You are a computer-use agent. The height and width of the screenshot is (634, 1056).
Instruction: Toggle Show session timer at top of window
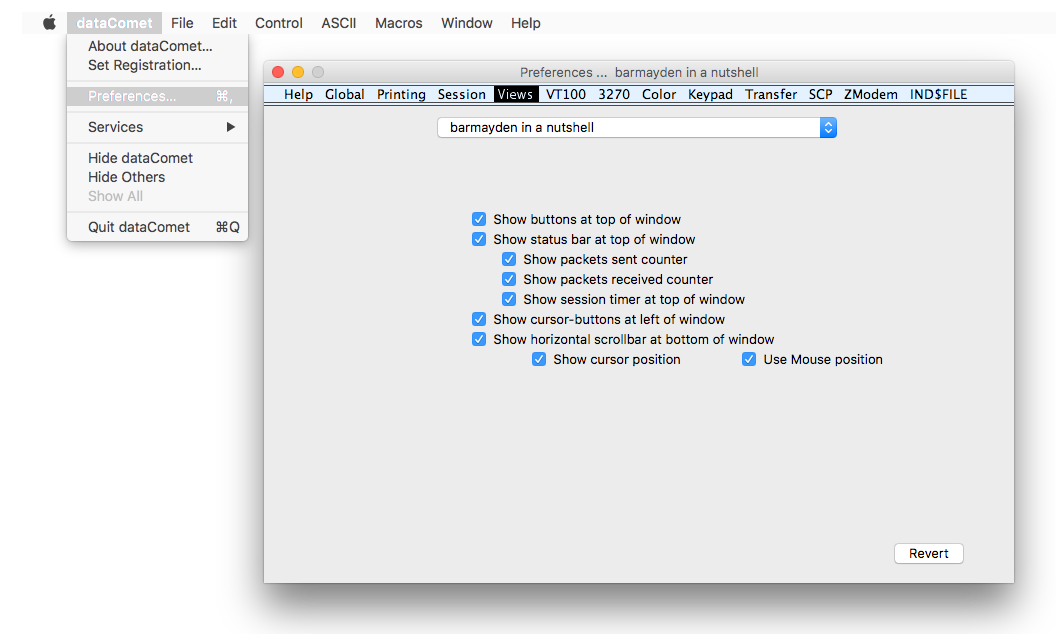(x=509, y=299)
